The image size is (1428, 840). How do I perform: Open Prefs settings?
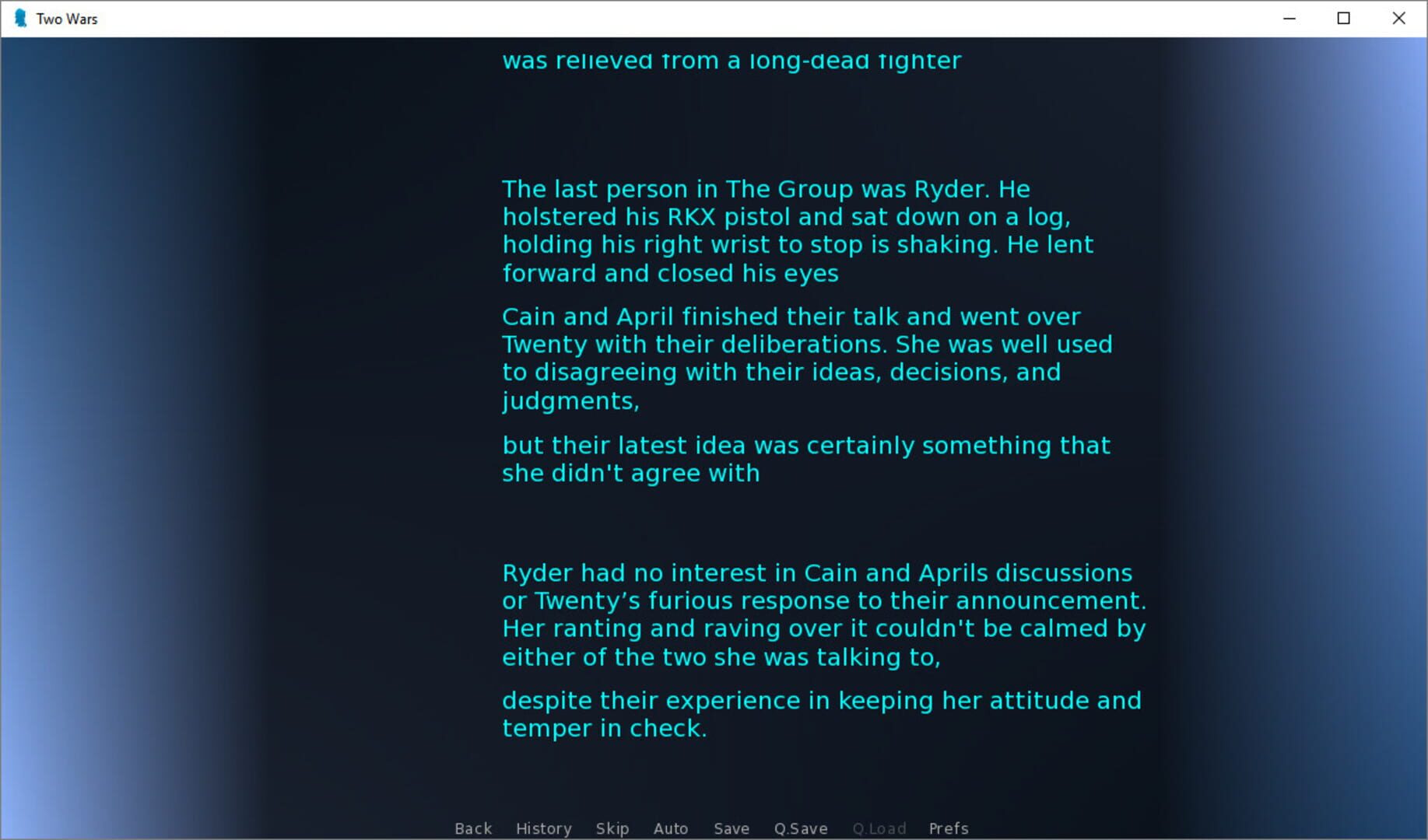pos(948,828)
